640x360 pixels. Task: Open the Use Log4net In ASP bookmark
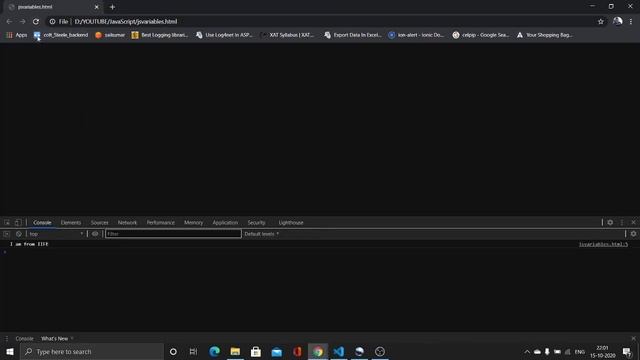(224, 35)
